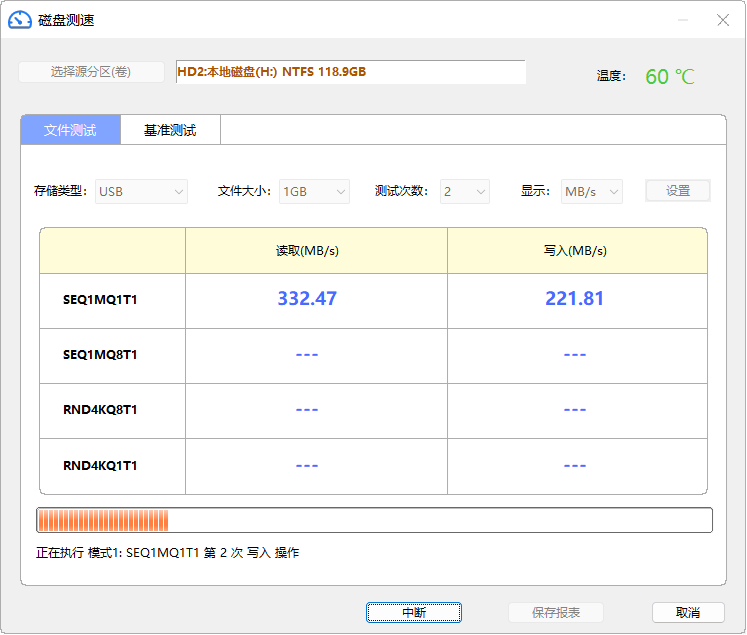Image resolution: width=747 pixels, height=635 pixels.
Task: Click the 选择源分区(卷) button
Action: coord(91,72)
